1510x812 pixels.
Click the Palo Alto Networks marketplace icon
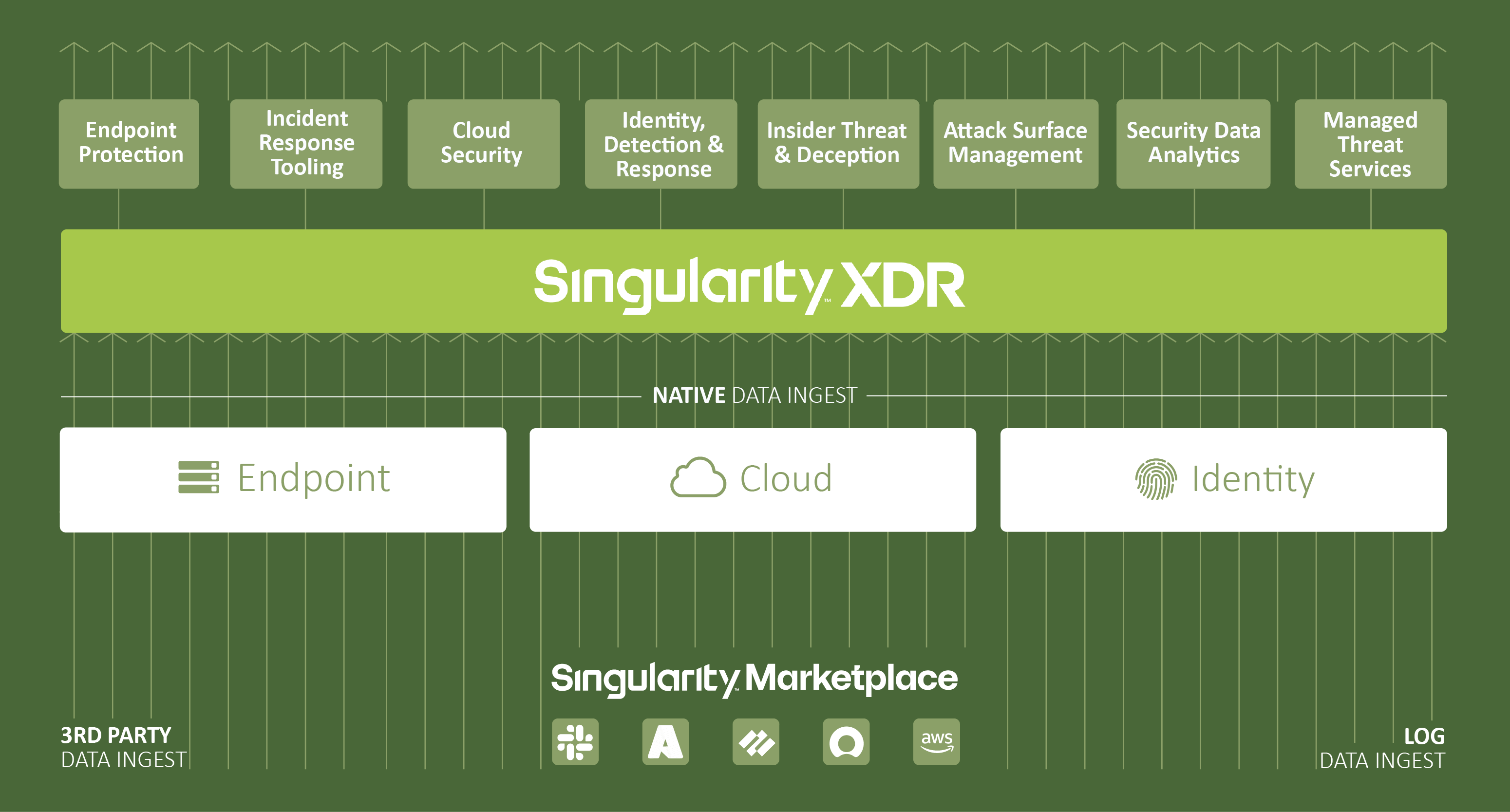(755, 742)
